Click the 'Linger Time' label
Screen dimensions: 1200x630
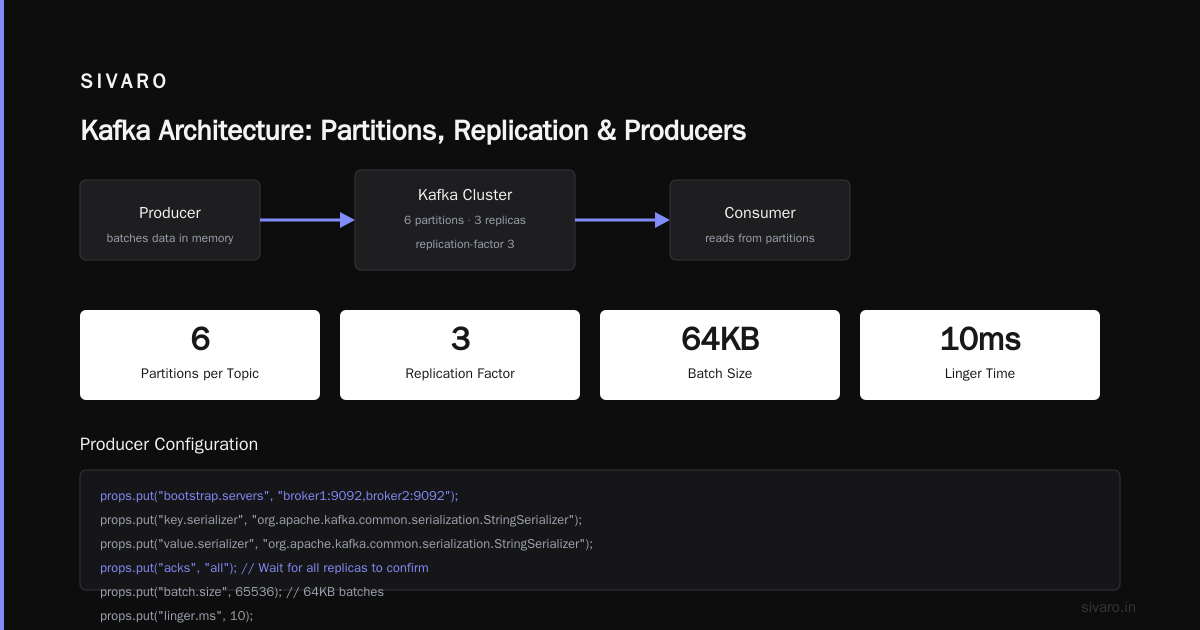click(980, 373)
